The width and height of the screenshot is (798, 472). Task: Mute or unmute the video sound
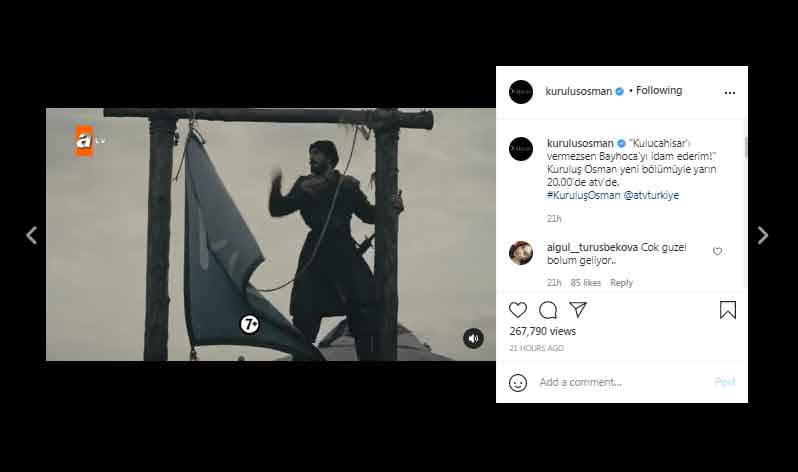point(473,339)
